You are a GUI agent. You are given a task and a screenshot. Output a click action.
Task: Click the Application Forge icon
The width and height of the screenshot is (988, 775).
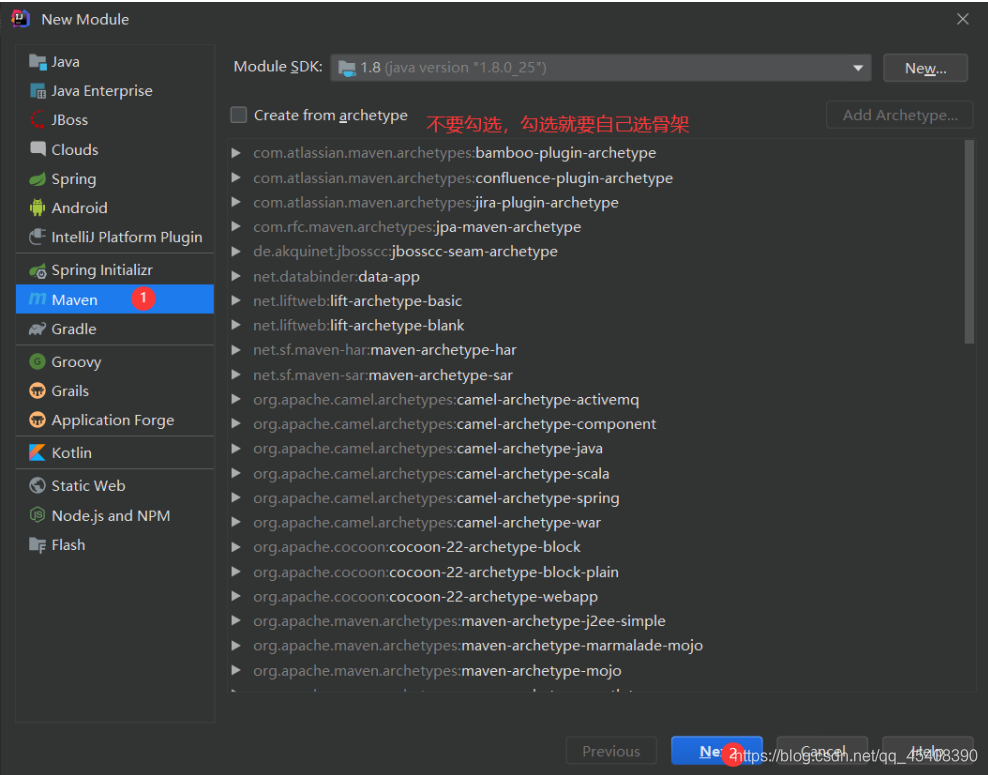(x=38, y=420)
